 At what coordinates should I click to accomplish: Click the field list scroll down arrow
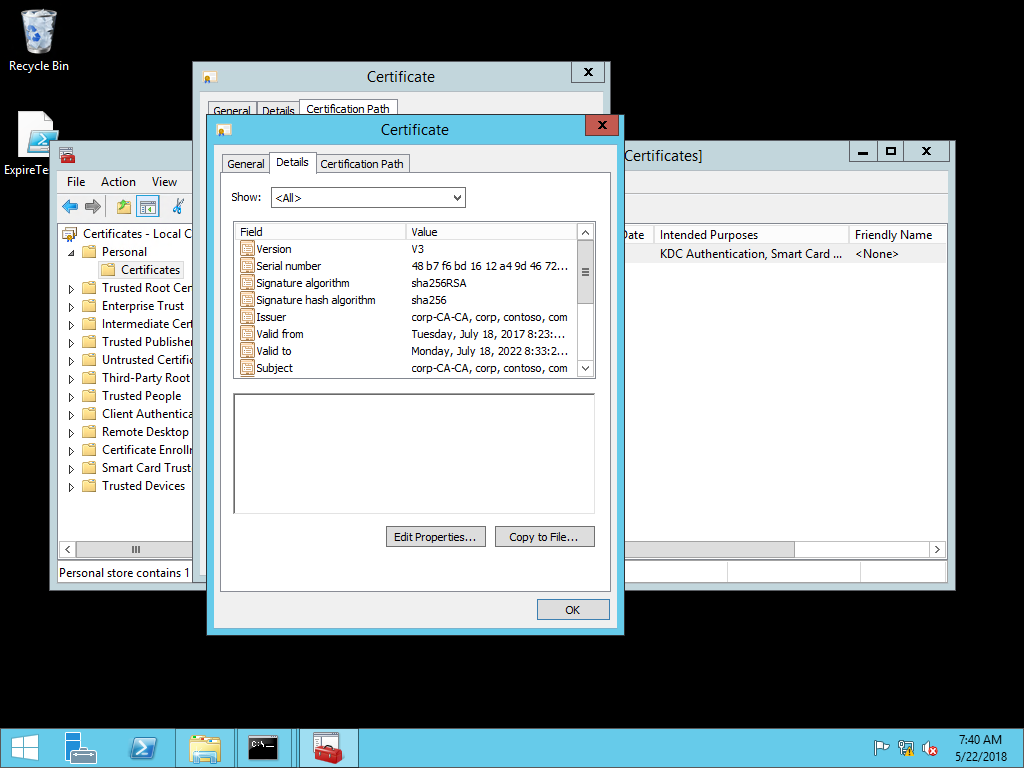tap(586, 369)
